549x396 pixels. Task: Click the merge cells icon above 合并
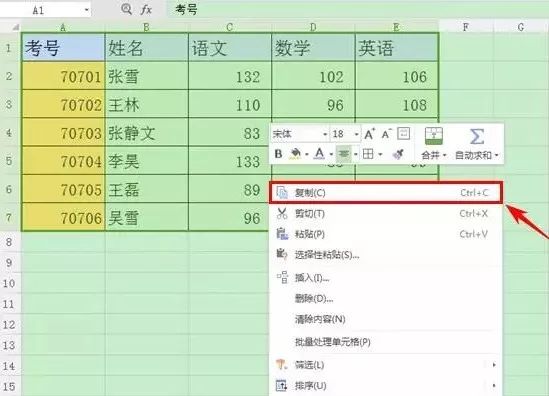pyautogui.click(x=434, y=136)
